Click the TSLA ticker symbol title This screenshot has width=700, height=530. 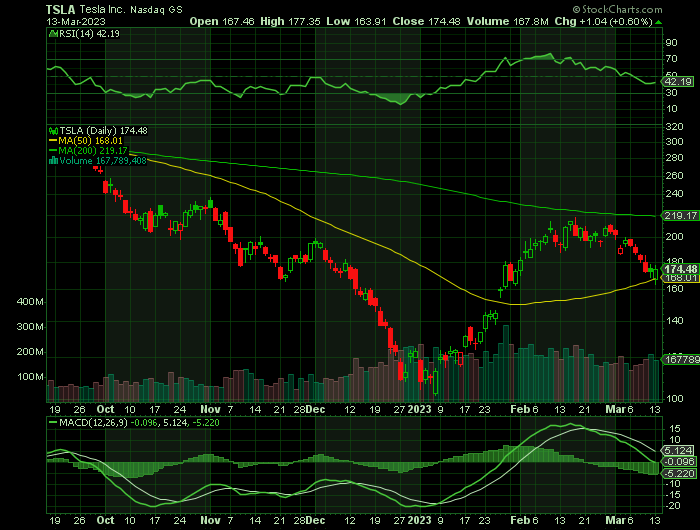61,9
